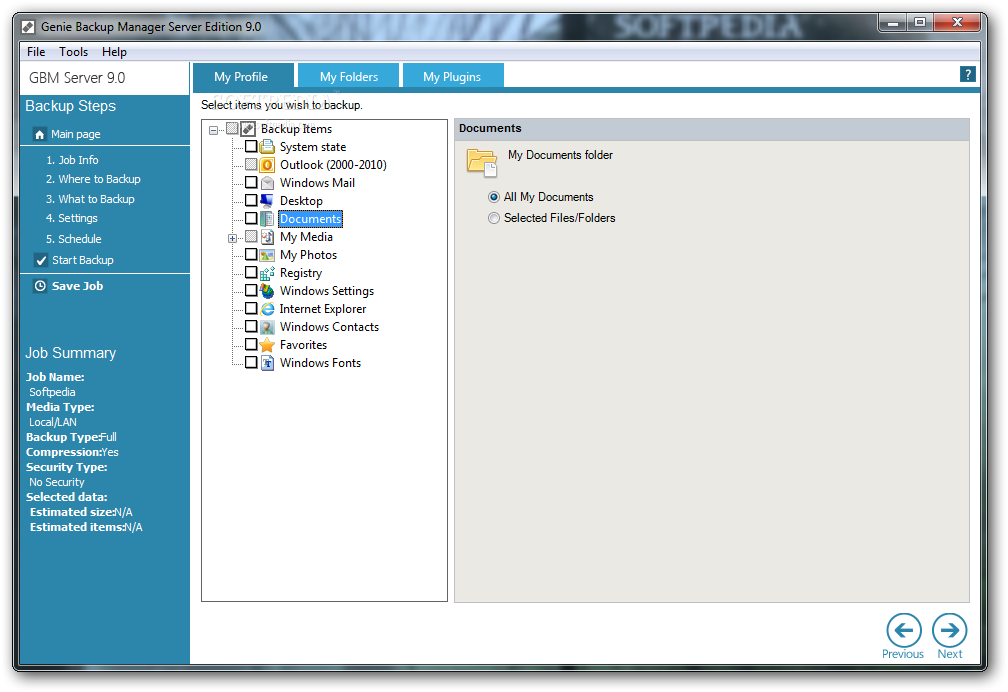This screenshot has height=692, width=1008.
Task: Open the File menu
Action: tap(36, 52)
